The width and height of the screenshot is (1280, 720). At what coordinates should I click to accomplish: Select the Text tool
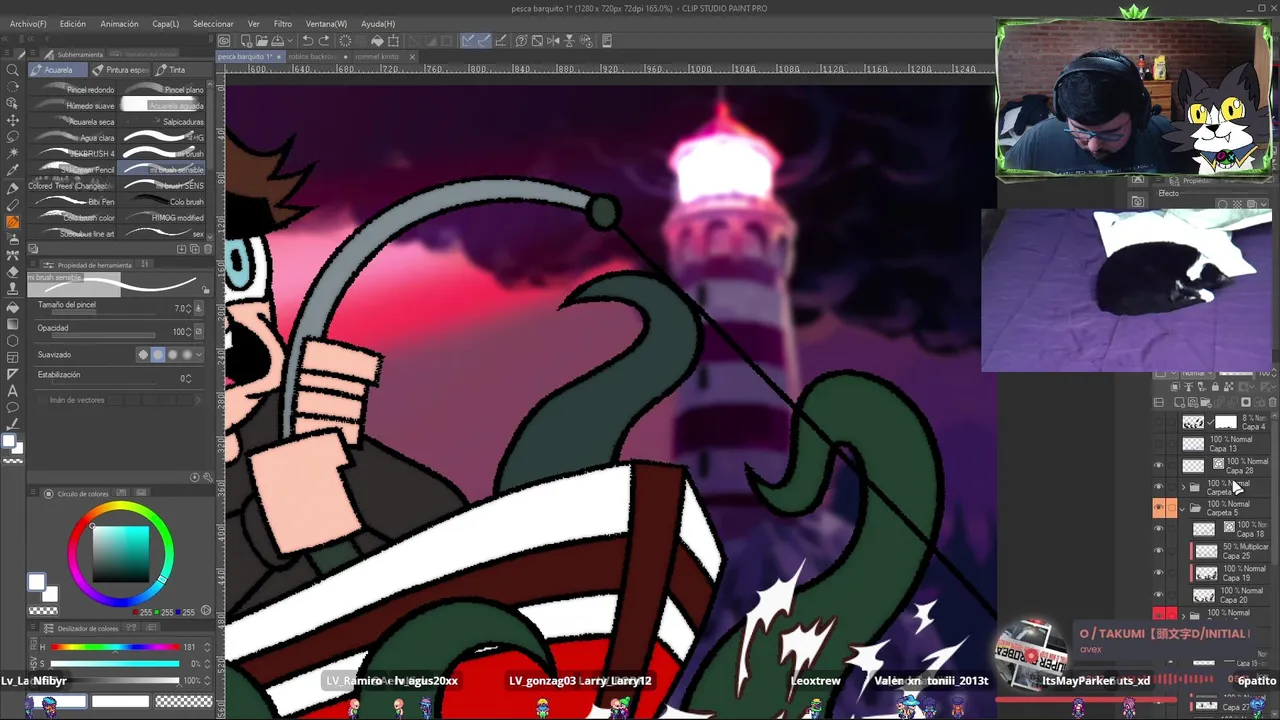pyautogui.click(x=13, y=390)
